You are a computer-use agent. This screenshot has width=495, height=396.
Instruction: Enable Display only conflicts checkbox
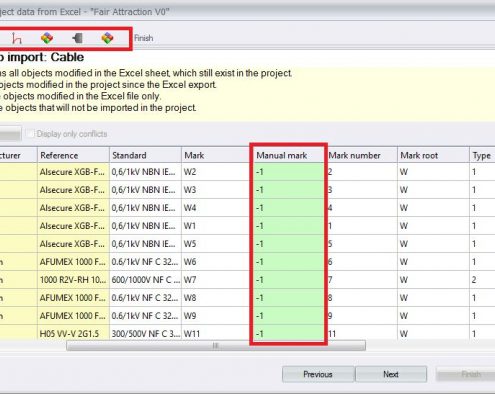click(30, 134)
